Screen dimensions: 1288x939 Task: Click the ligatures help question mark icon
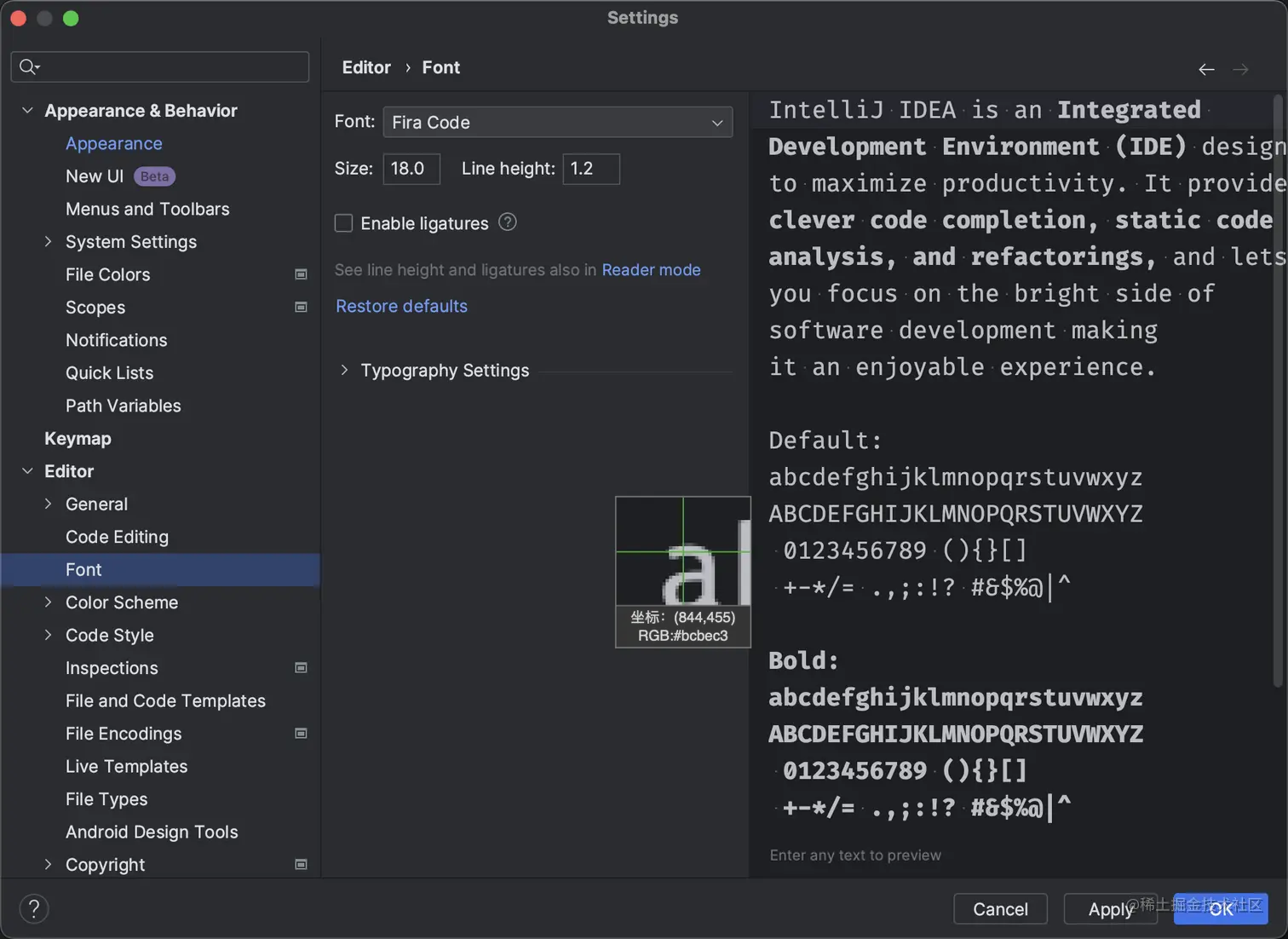click(508, 222)
